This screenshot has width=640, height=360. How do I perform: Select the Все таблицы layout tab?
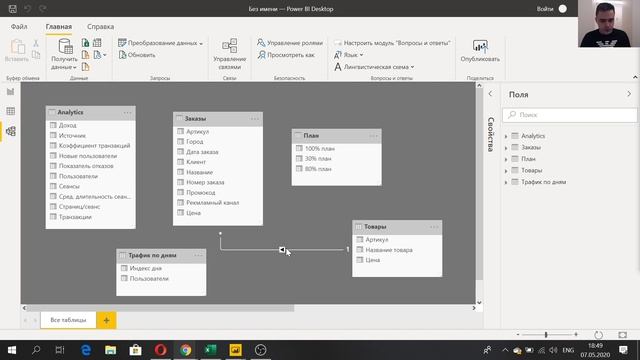68,320
